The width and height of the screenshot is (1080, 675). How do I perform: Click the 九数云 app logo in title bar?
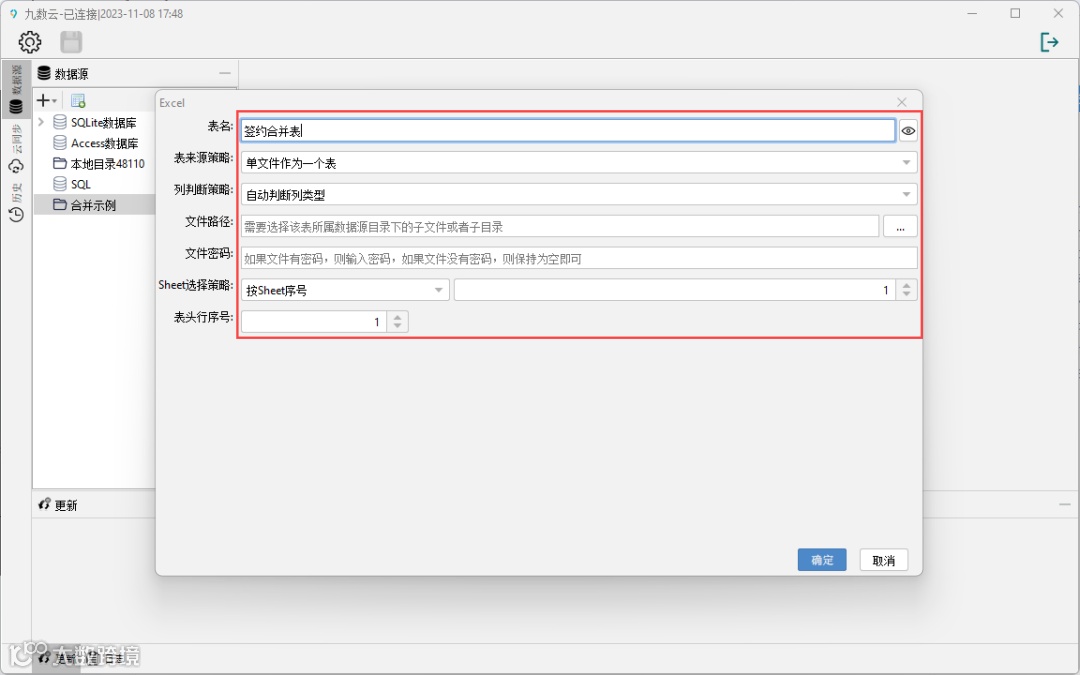pyautogui.click(x=12, y=13)
